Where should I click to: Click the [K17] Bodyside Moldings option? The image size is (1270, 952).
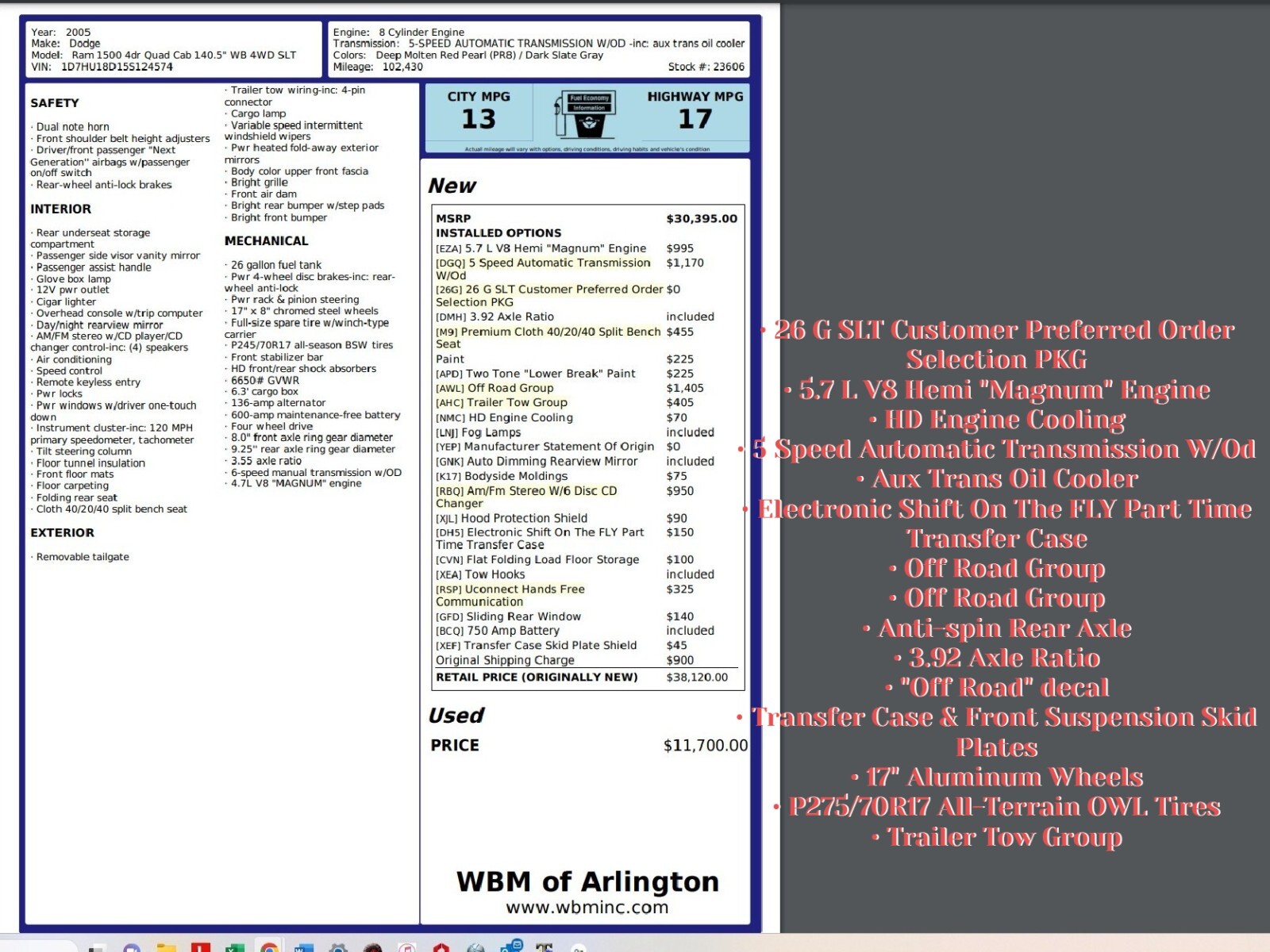pyautogui.click(x=561, y=476)
